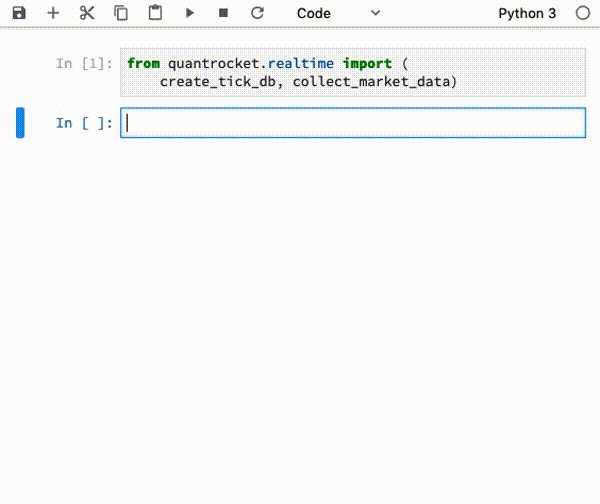Click the 'realtime' module name in the import

300,64
